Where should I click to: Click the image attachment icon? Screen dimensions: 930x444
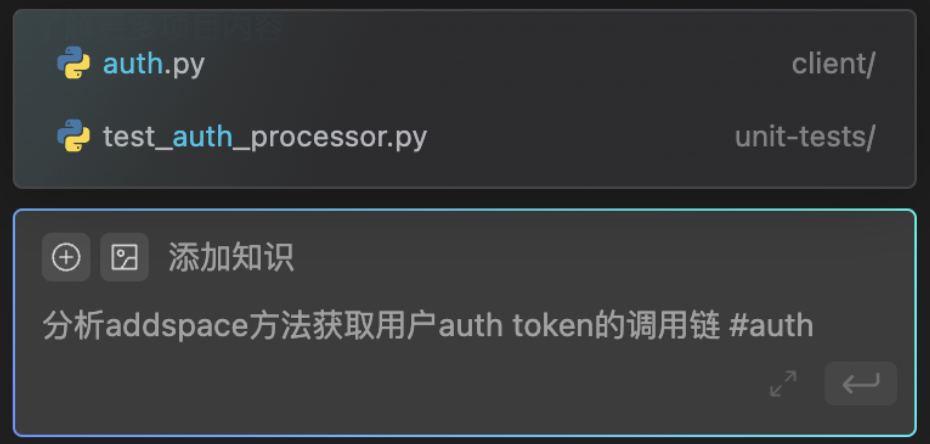point(125,257)
